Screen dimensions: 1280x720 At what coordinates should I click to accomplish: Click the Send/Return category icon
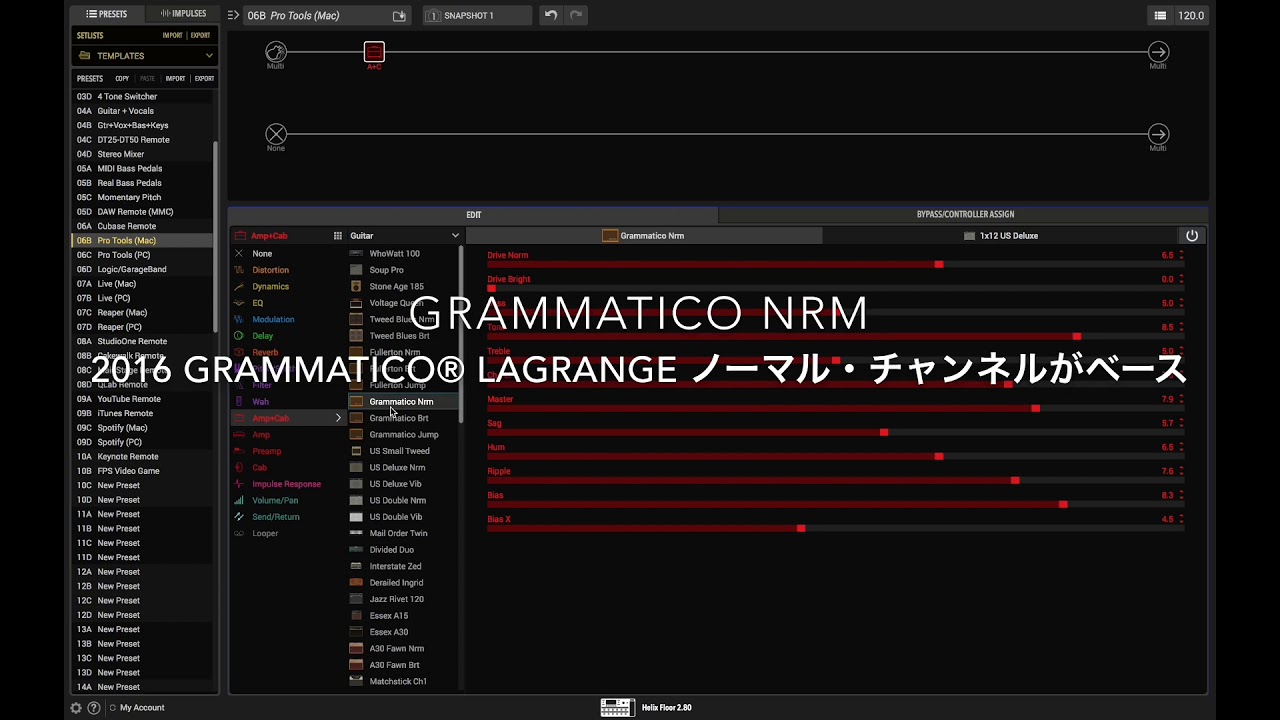239,517
